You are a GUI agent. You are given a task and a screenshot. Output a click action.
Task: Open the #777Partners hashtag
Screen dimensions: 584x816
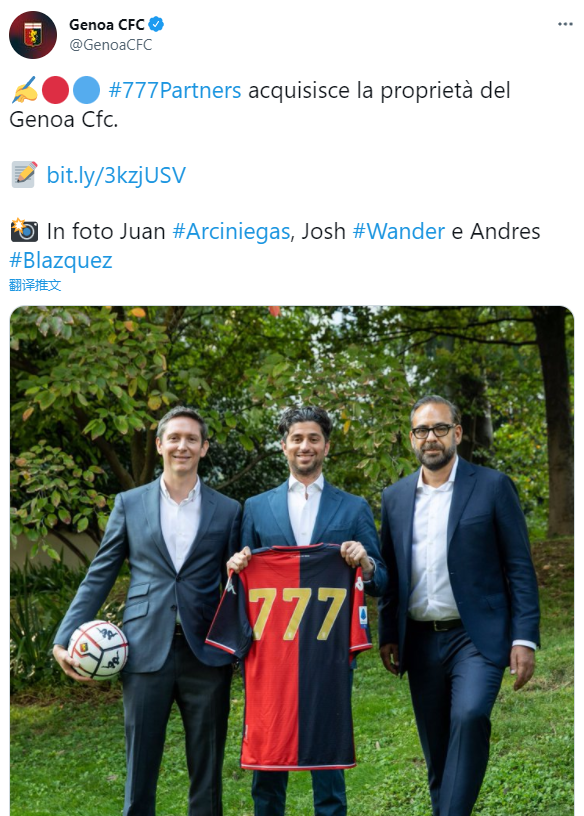pos(175,91)
